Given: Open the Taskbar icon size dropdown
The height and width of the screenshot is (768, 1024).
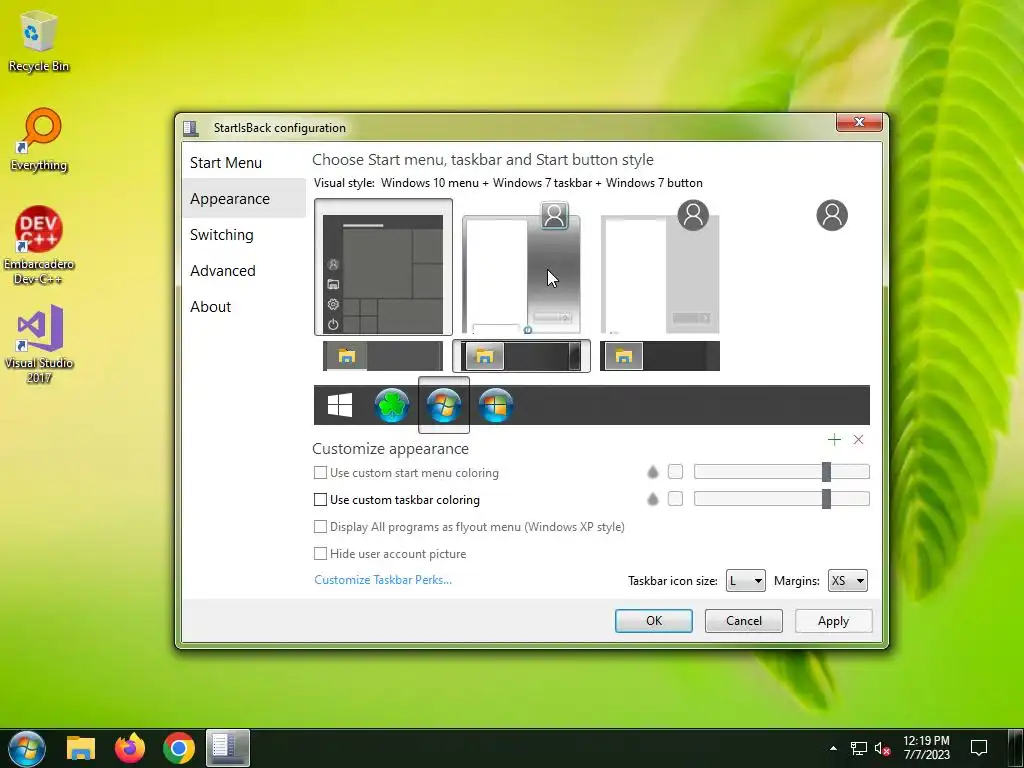Looking at the screenshot, I should click(745, 581).
